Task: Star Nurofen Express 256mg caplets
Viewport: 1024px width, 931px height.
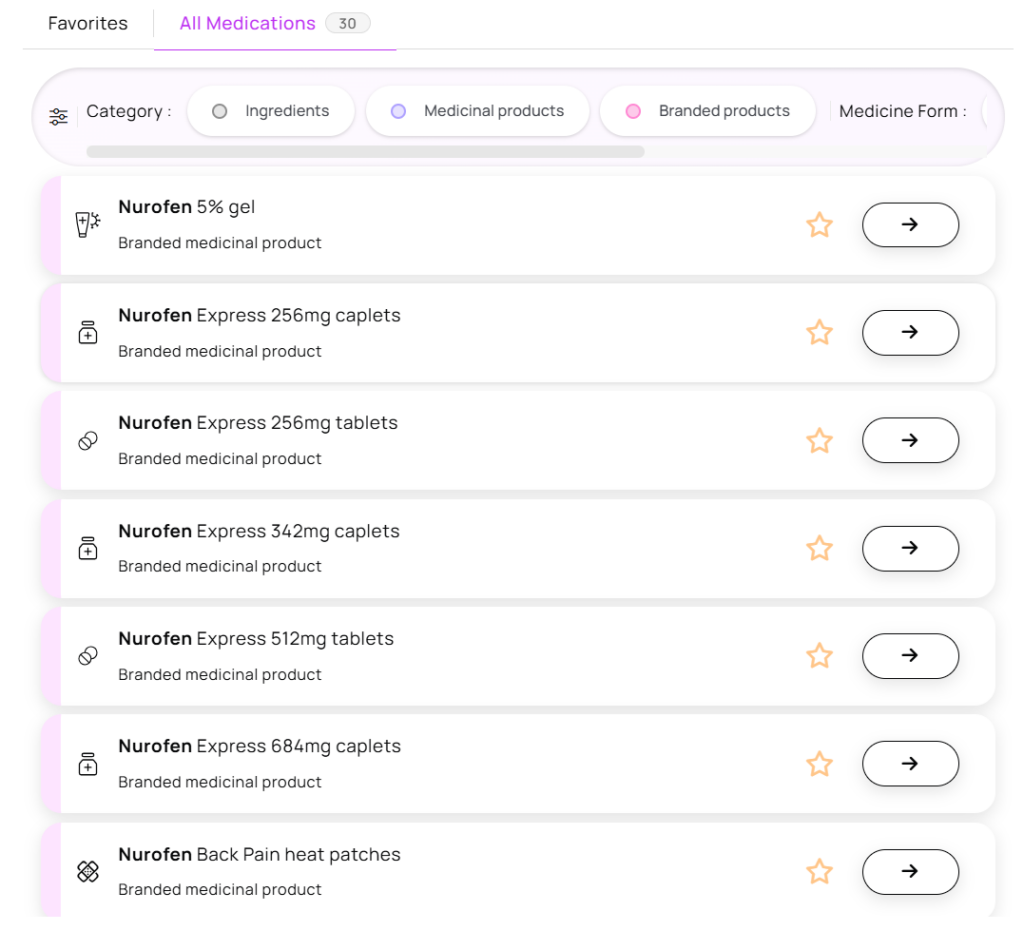Action: (x=819, y=333)
